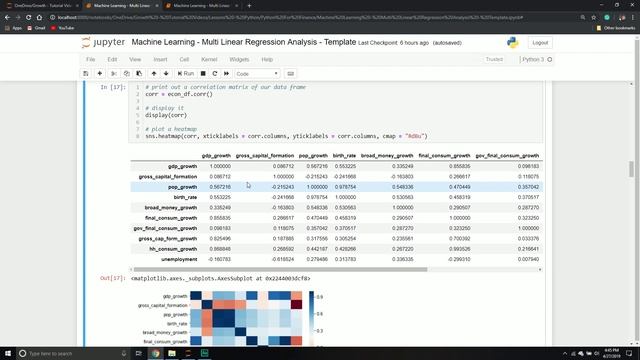Bookmark this page with star icon

[x=593, y=18]
